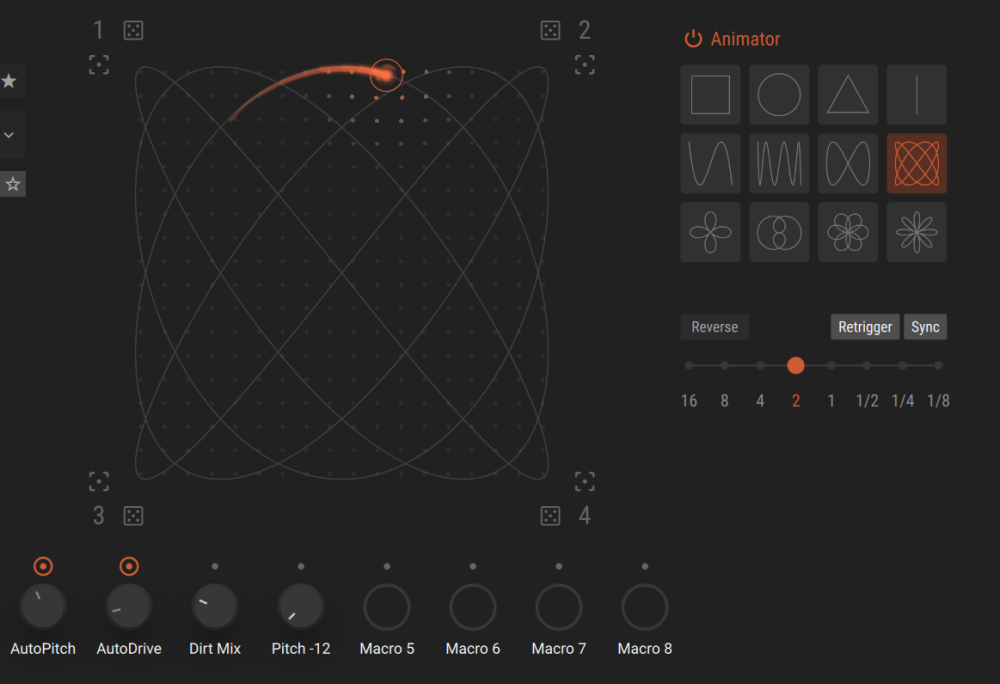The image size is (1000, 684).
Task: Set animator rate to 1/2
Action: (867, 401)
